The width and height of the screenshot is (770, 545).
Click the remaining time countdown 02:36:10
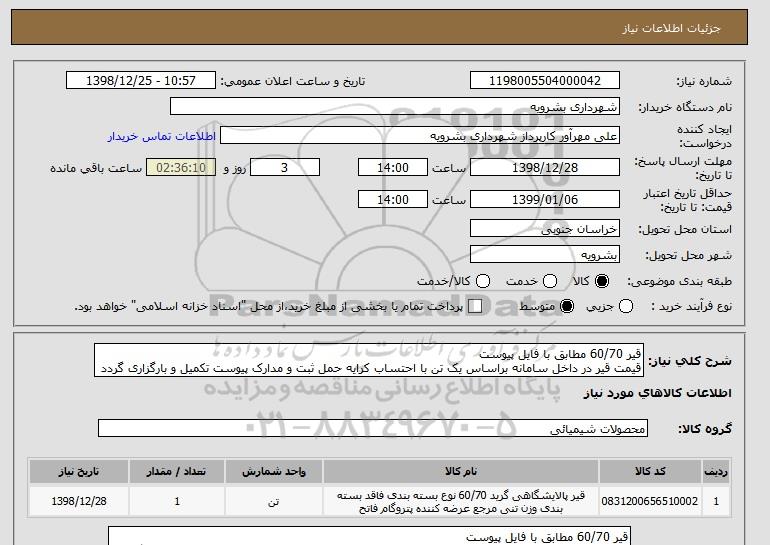tap(181, 167)
